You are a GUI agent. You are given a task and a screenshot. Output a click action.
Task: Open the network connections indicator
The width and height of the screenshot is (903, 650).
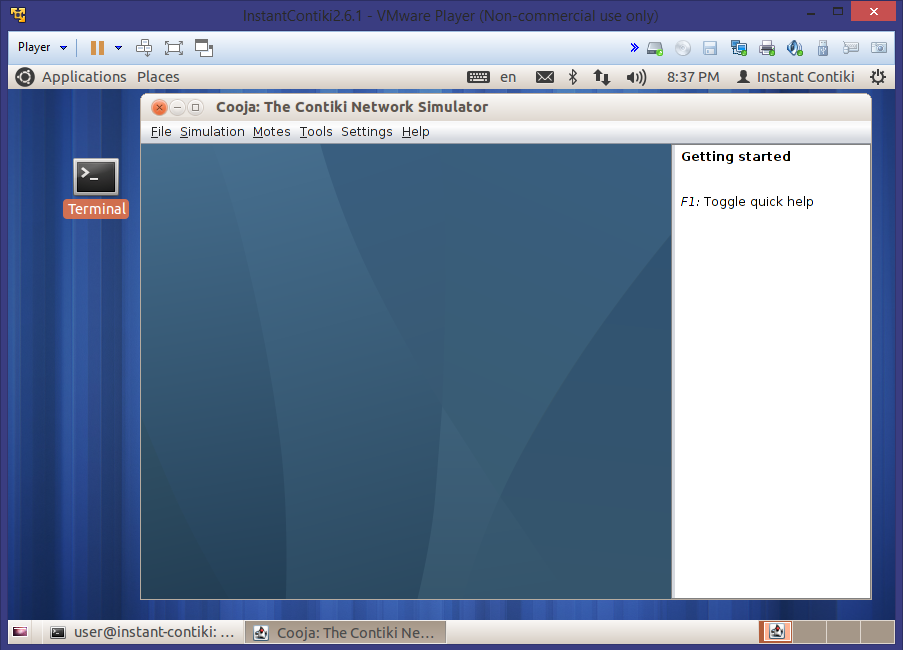601,77
